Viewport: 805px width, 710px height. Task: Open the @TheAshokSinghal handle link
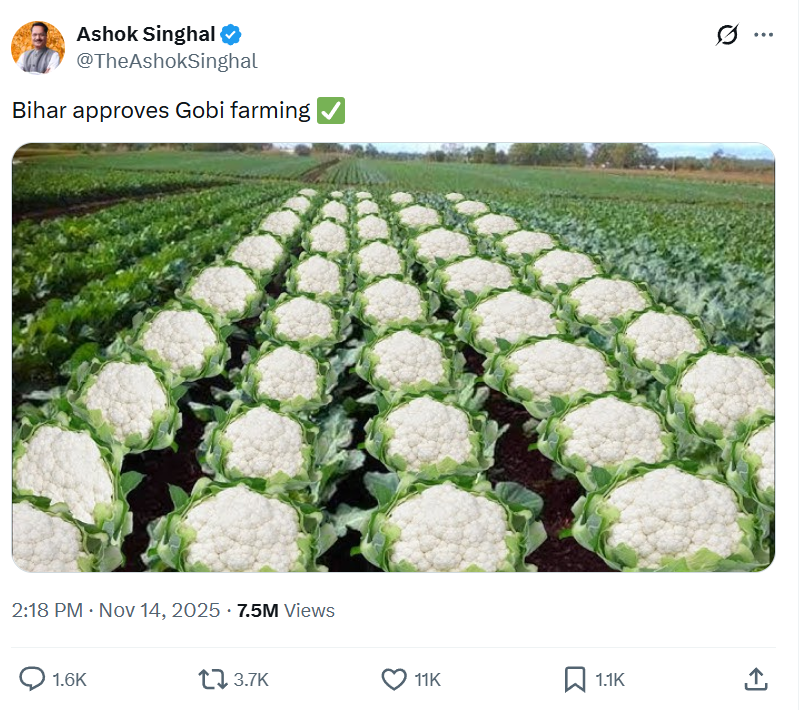166,61
